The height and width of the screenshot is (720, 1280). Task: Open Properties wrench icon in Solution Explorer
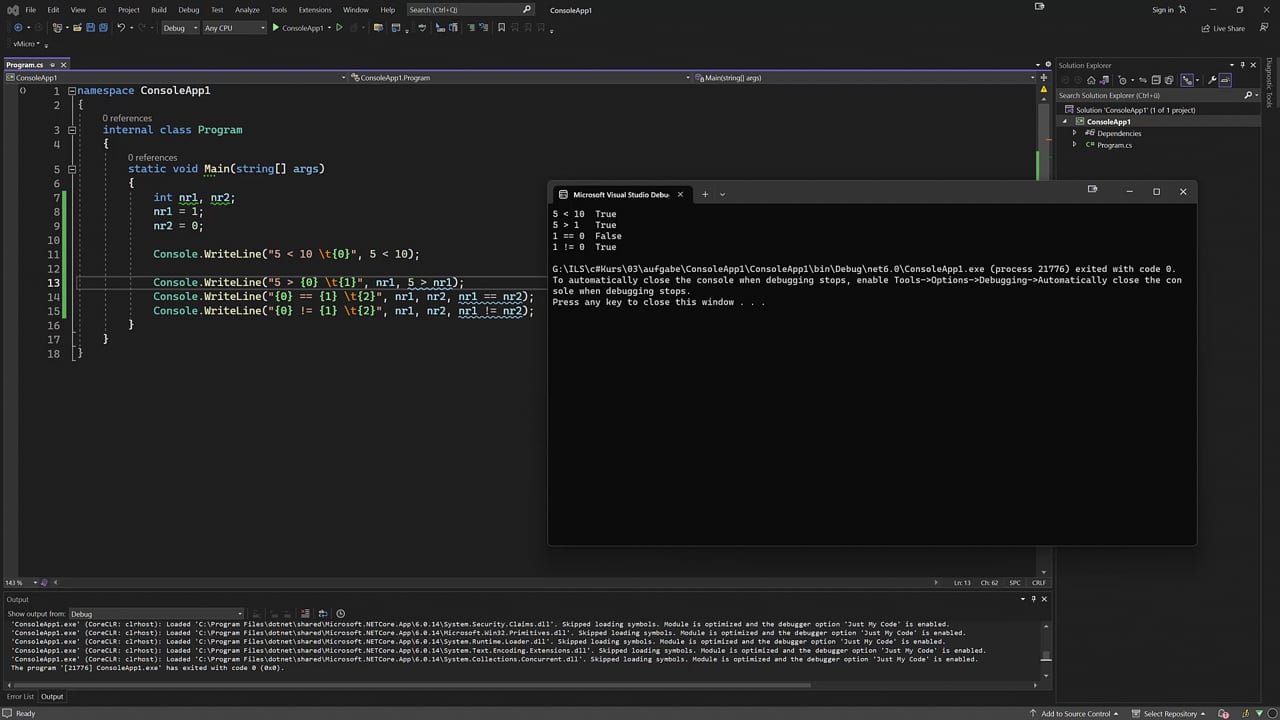point(1212,80)
